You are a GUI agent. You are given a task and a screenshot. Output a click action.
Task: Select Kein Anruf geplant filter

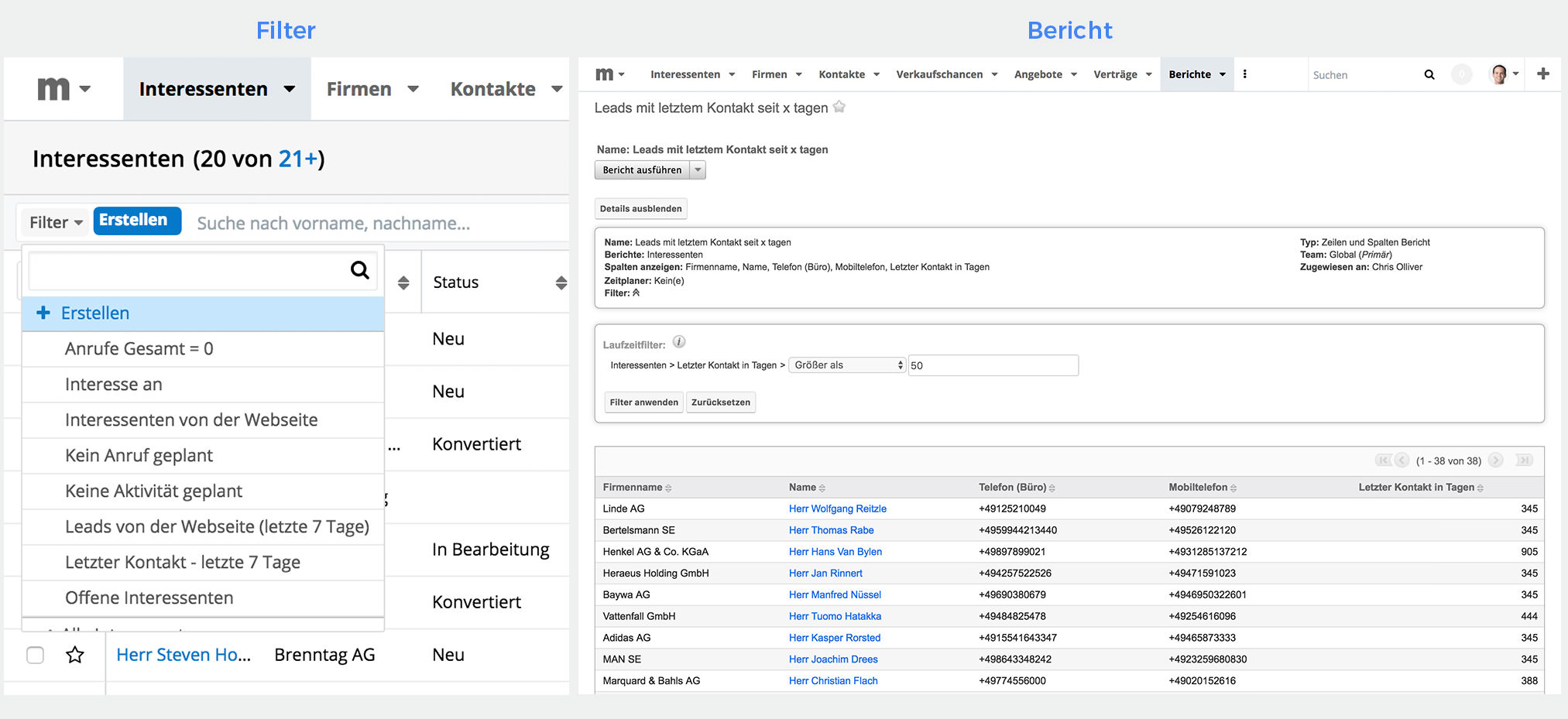[203, 456]
